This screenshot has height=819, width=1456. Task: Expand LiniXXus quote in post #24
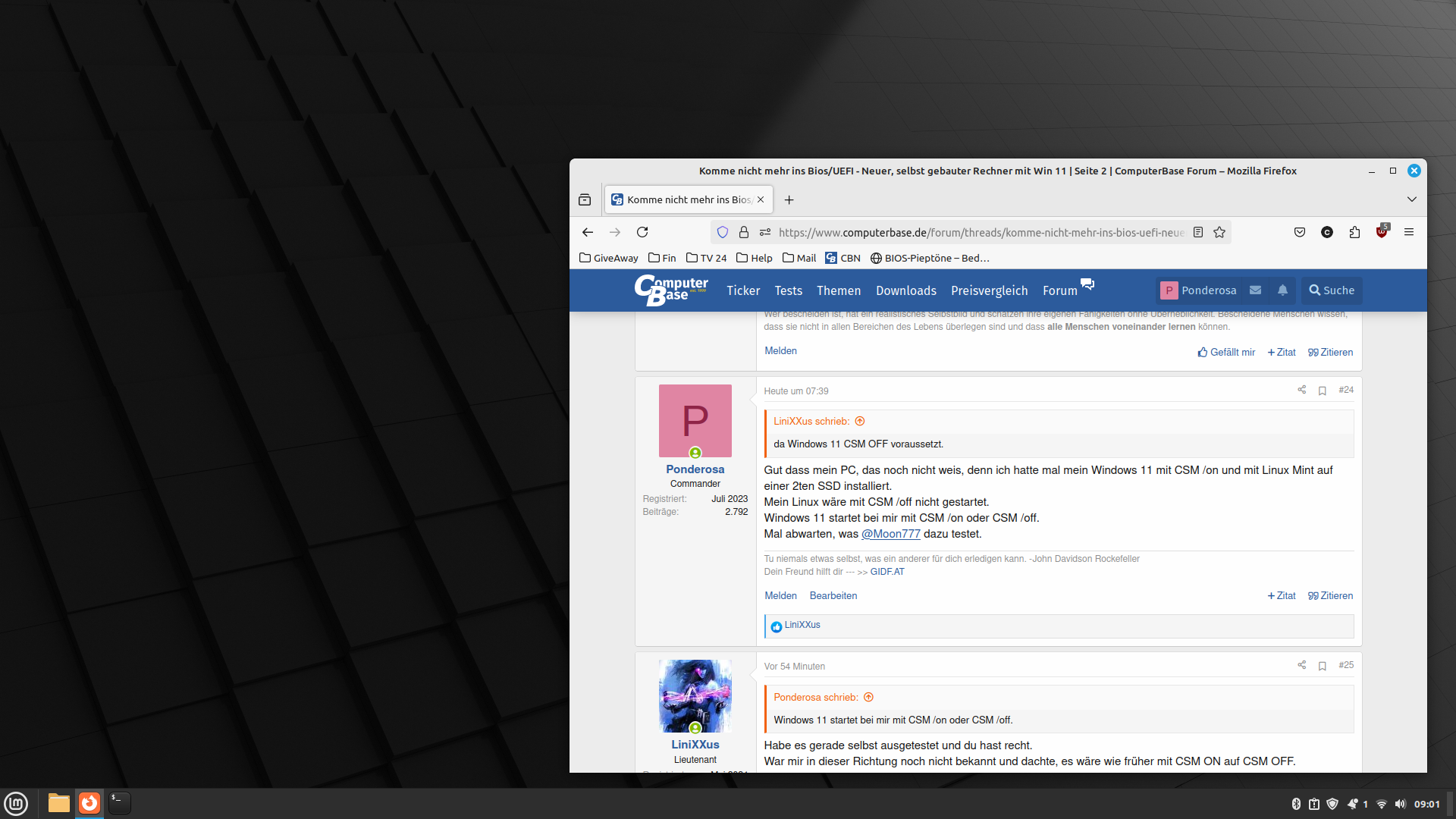click(860, 422)
